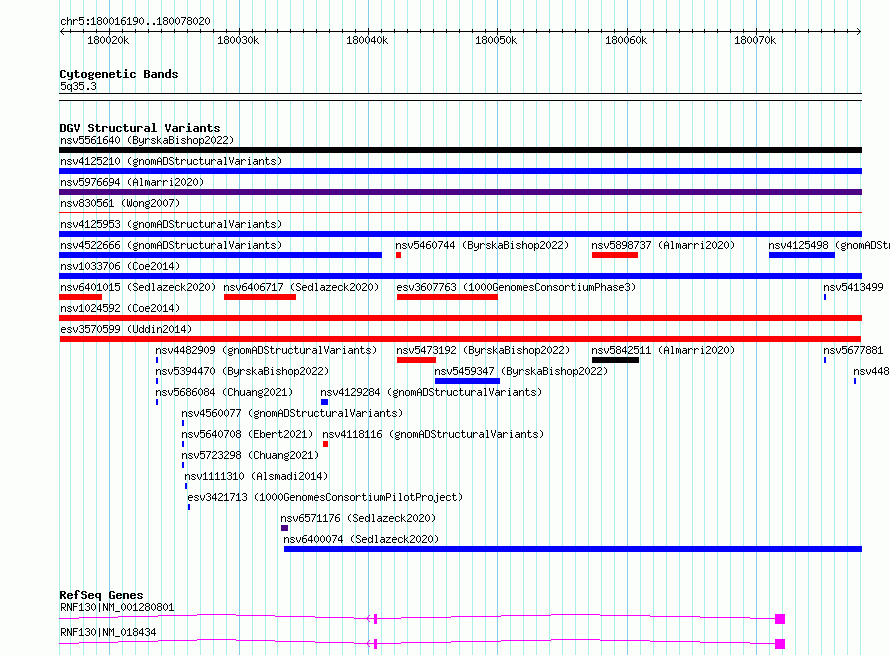The image size is (890, 655).
Task: Click the nsv4125953 gnomAD variant bar
Action: (460, 234)
